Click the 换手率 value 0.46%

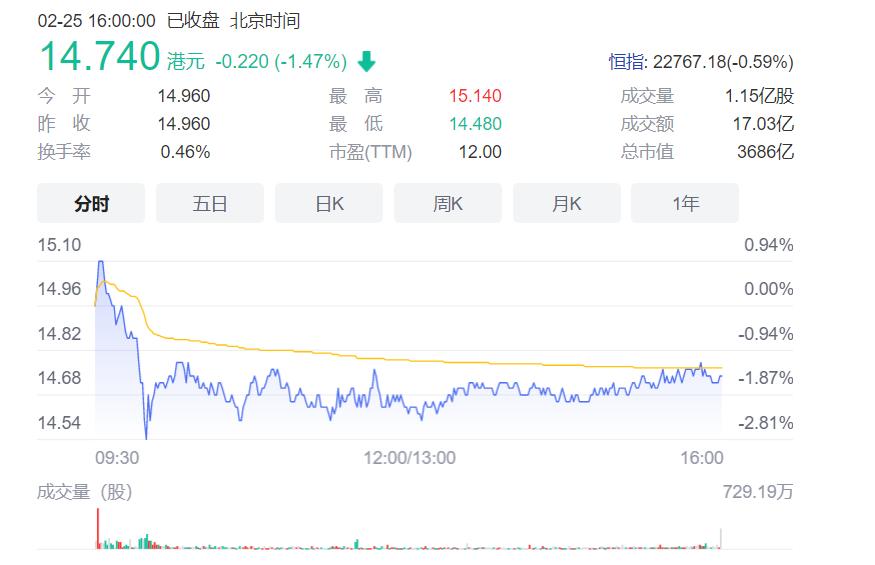point(185,152)
